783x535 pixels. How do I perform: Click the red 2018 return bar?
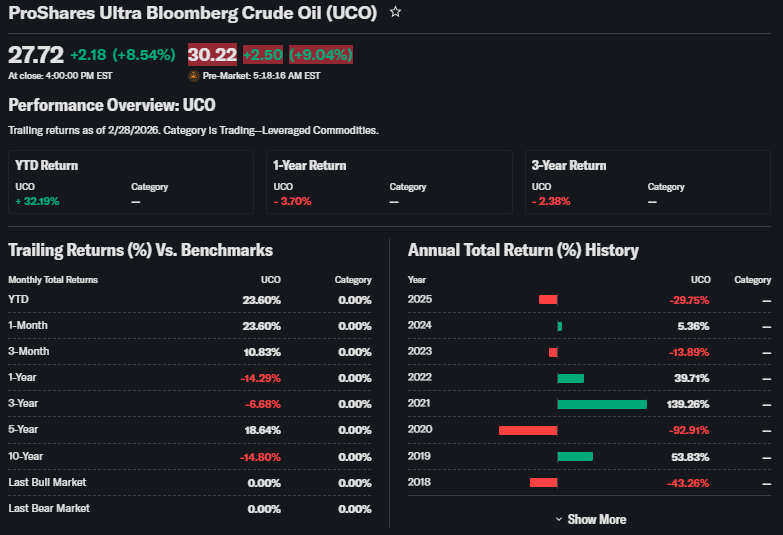coord(543,482)
